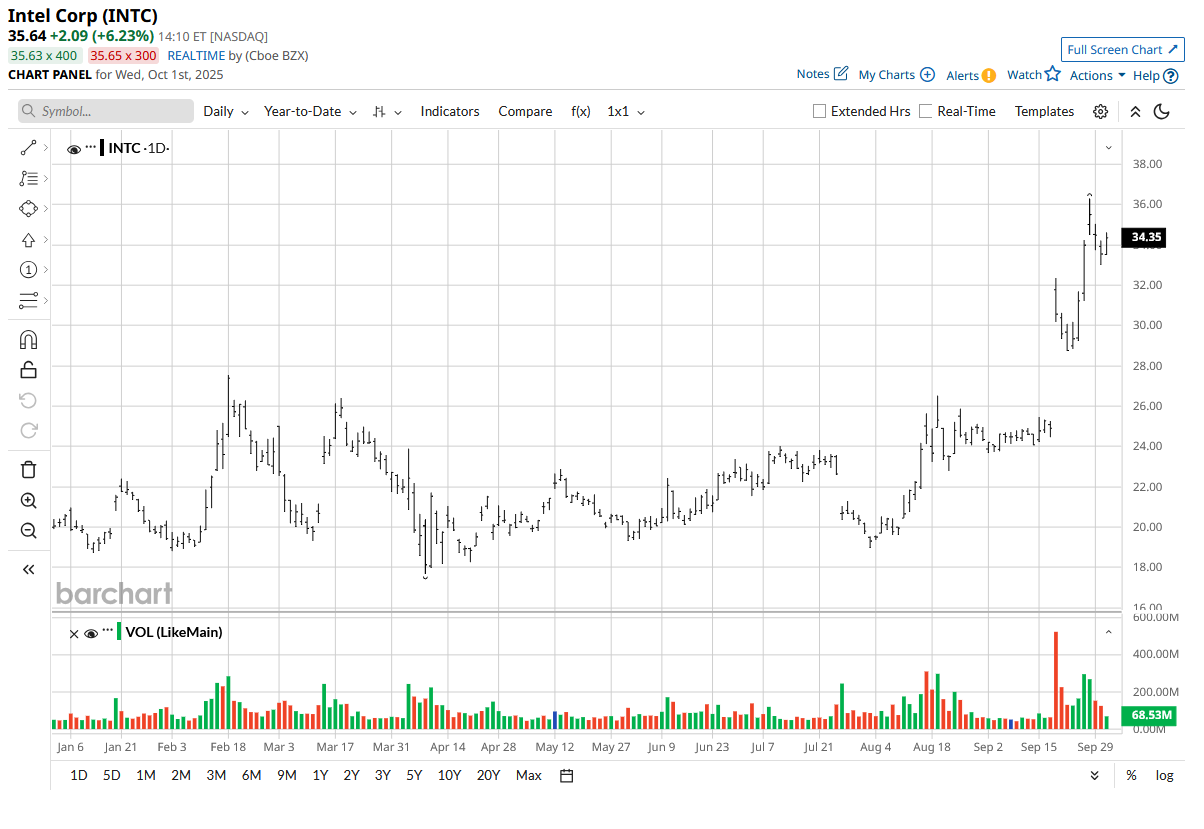Open the Templates menu
This screenshot has width=1204, height=829.
tap(1044, 111)
